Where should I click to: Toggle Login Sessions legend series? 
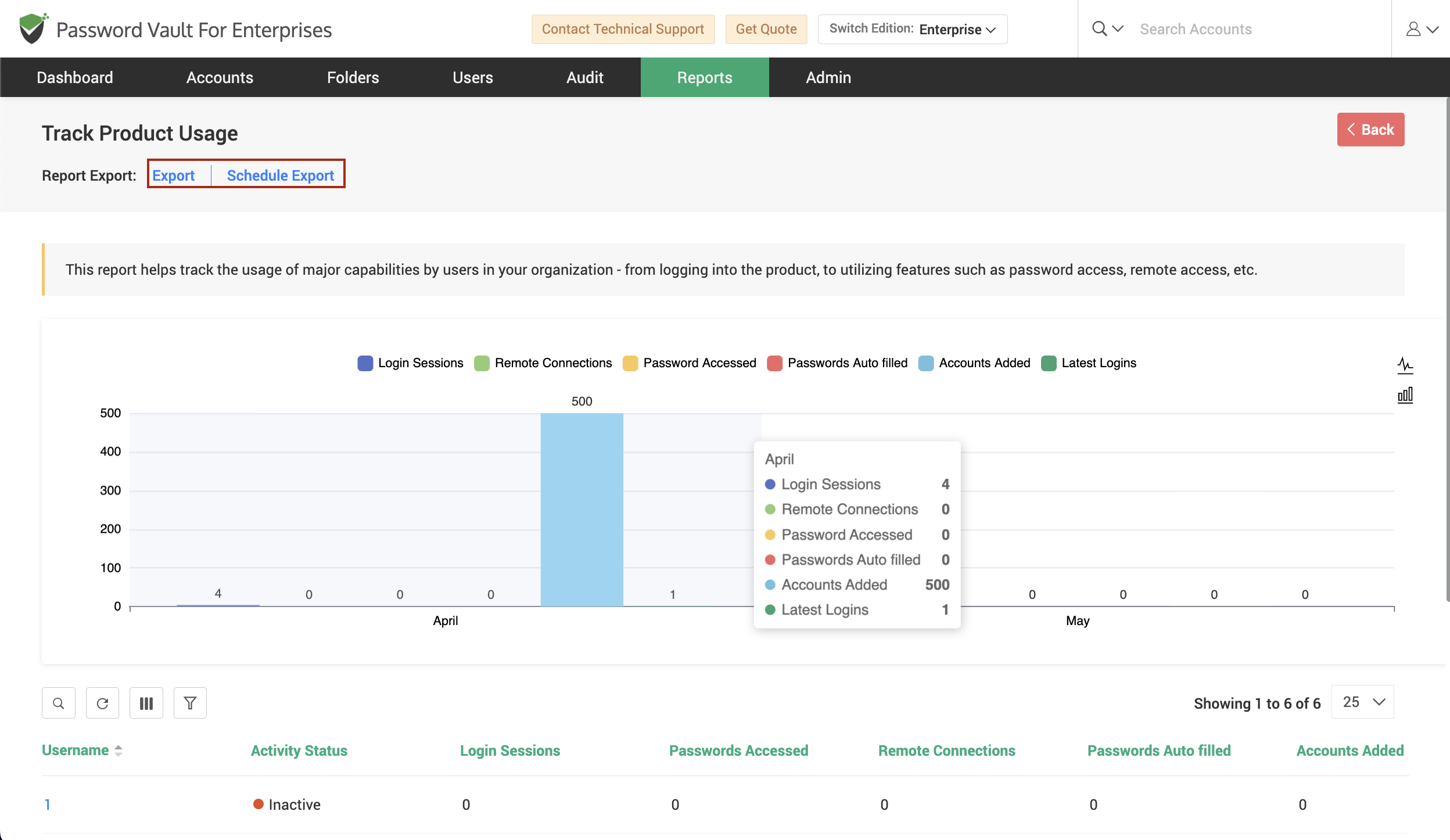pyautogui.click(x=411, y=363)
